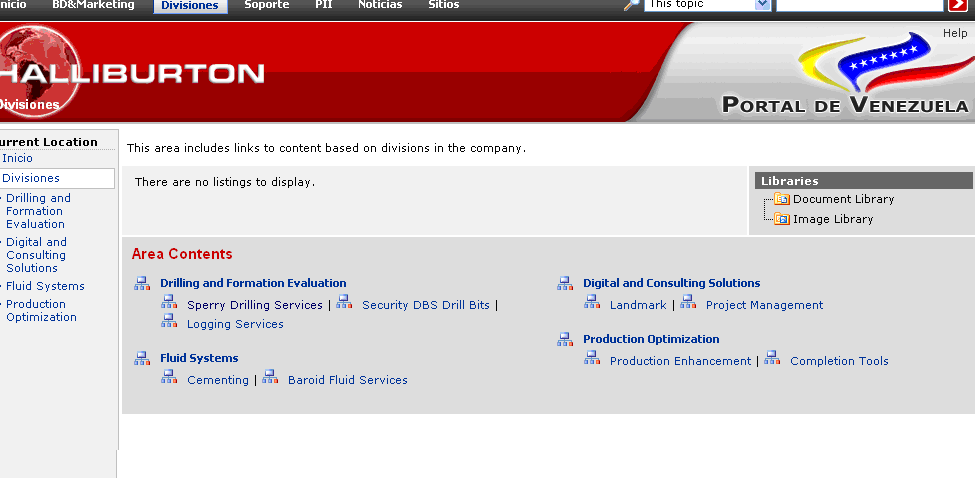Select Divisiones in Current Location sidebar

[x=31, y=178]
